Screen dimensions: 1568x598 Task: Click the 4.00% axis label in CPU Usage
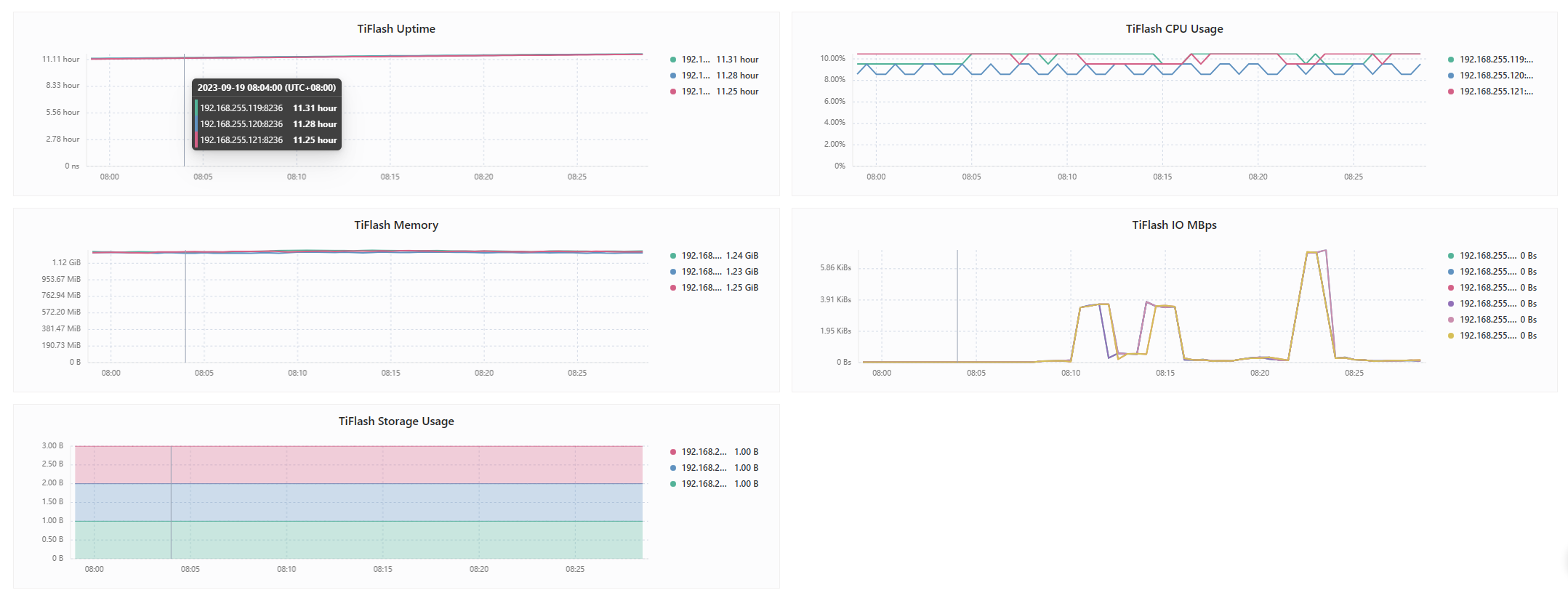(835, 123)
